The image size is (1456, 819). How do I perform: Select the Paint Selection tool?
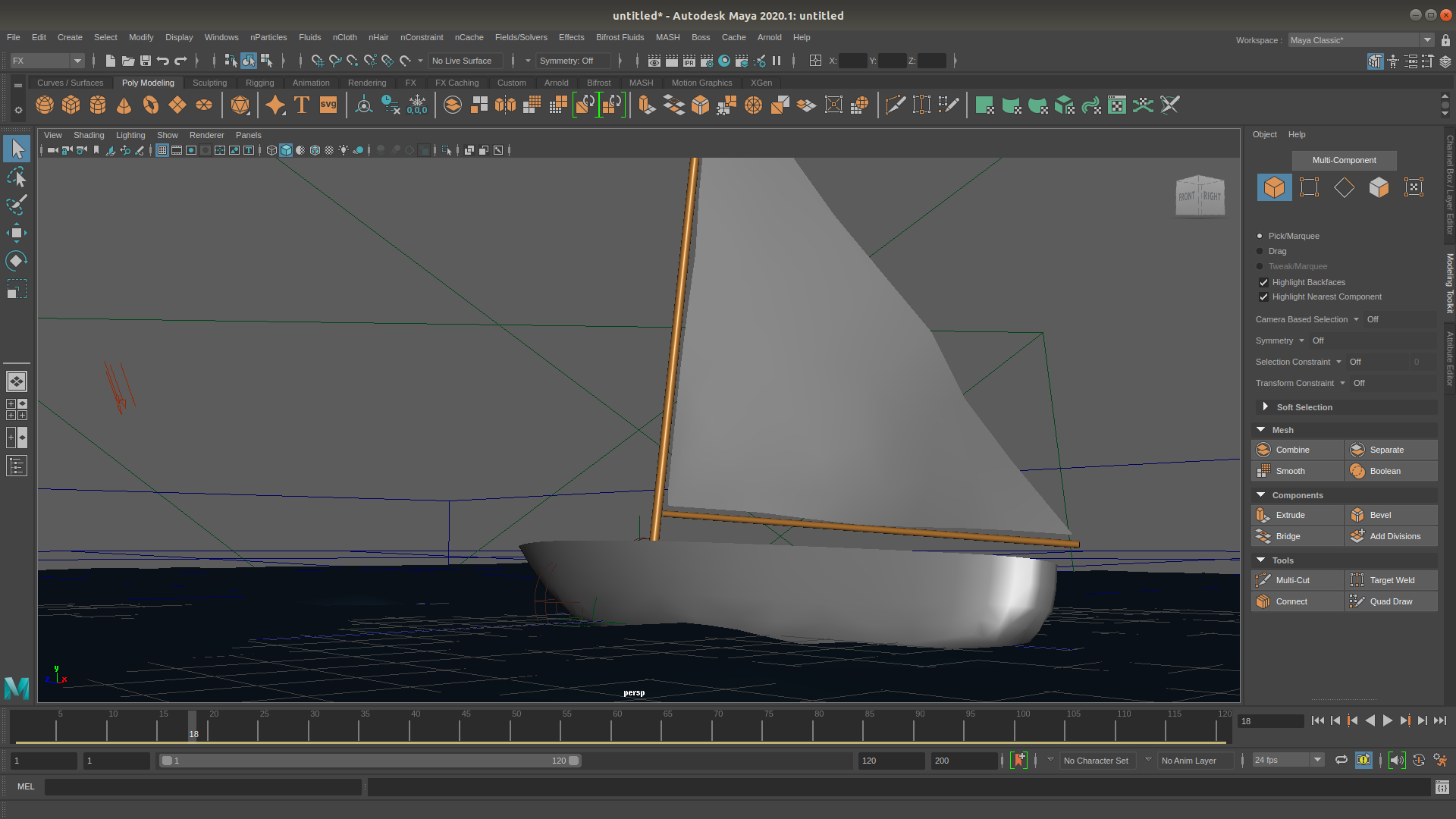tap(16, 205)
